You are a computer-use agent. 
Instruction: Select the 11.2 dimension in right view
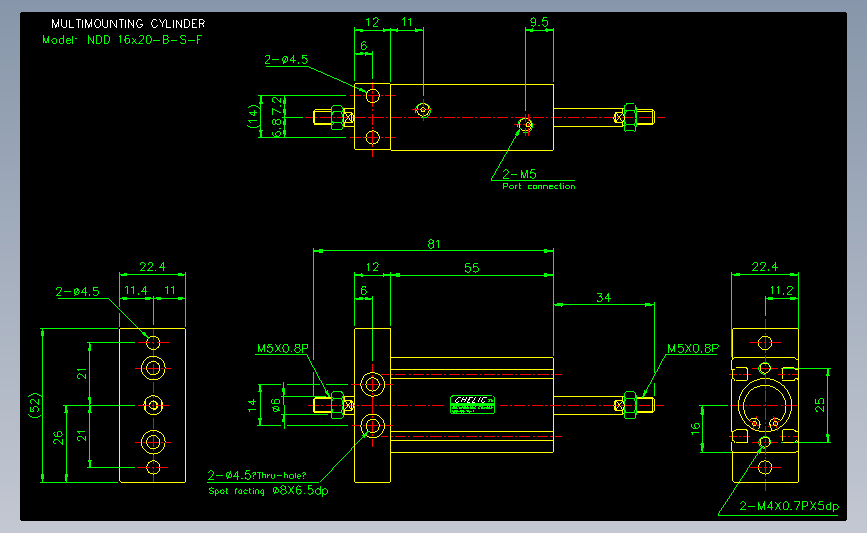[782, 291]
